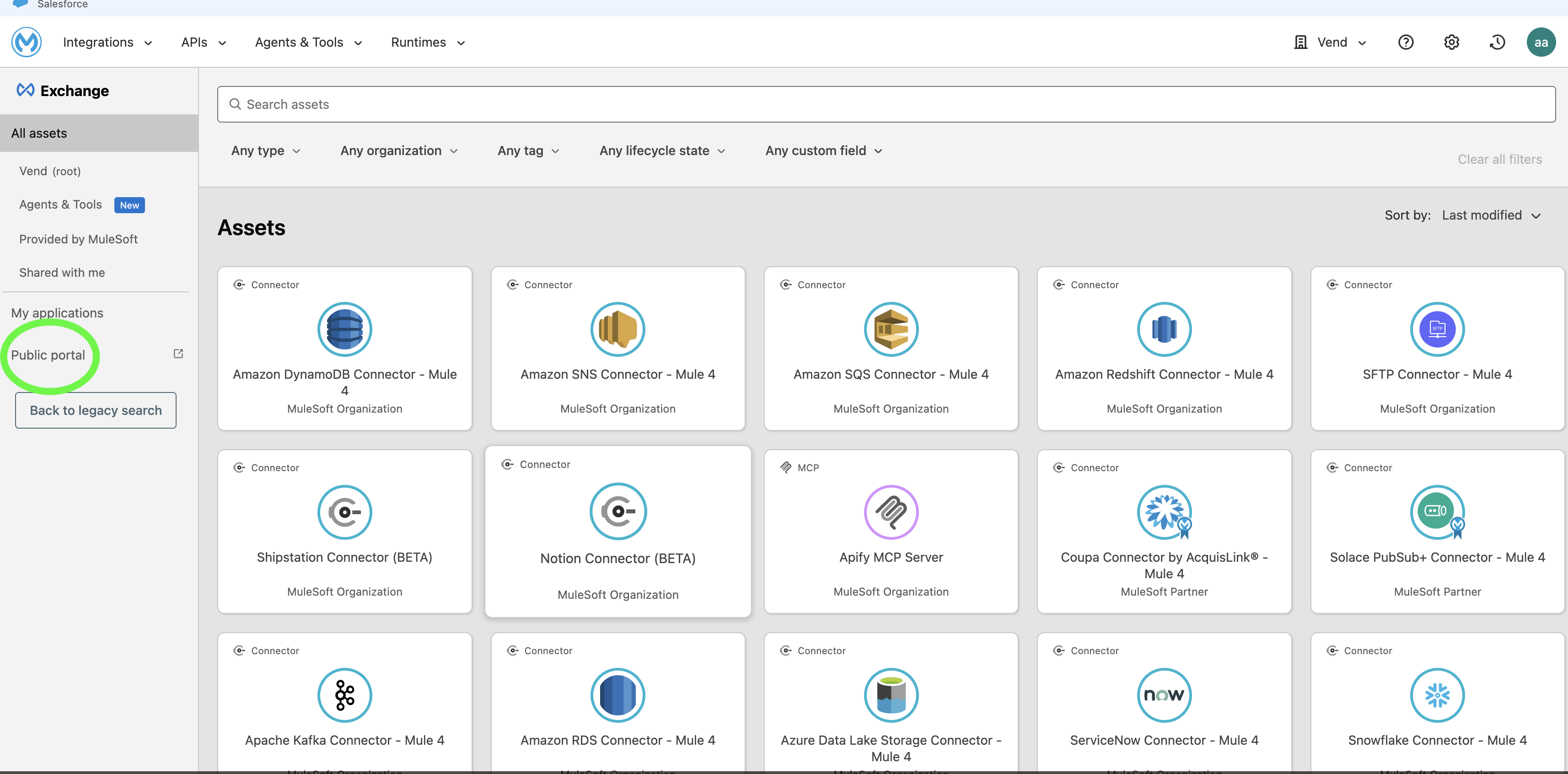Click the Clear all filters link

pos(1499,159)
